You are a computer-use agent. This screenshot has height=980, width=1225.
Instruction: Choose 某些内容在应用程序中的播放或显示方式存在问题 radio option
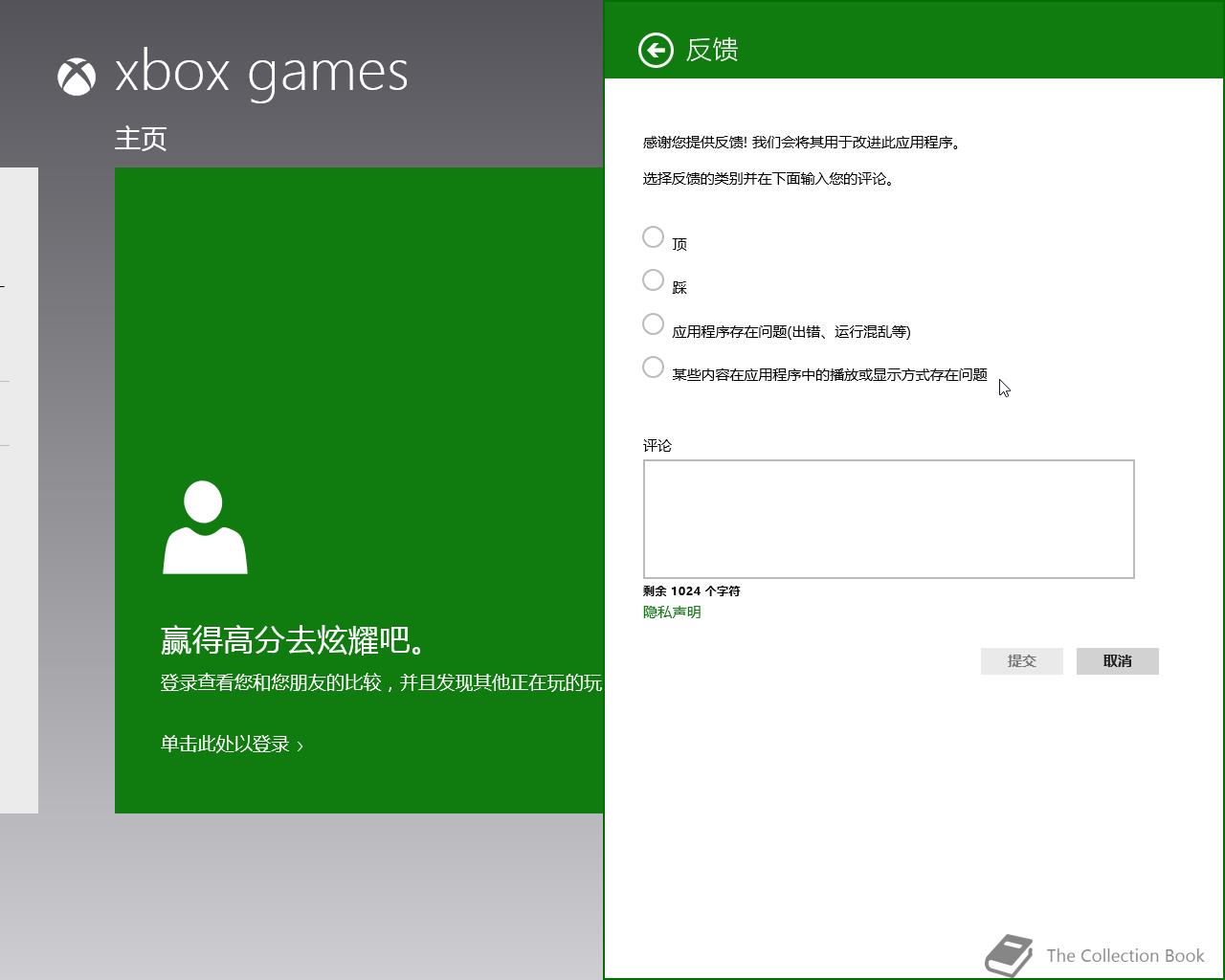(653, 367)
